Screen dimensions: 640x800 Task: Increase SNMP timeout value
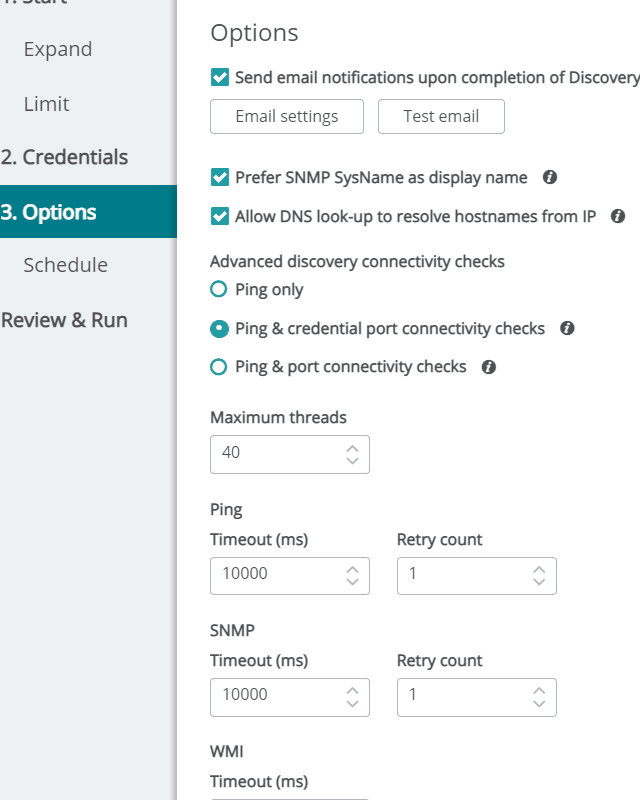click(x=353, y=691)
